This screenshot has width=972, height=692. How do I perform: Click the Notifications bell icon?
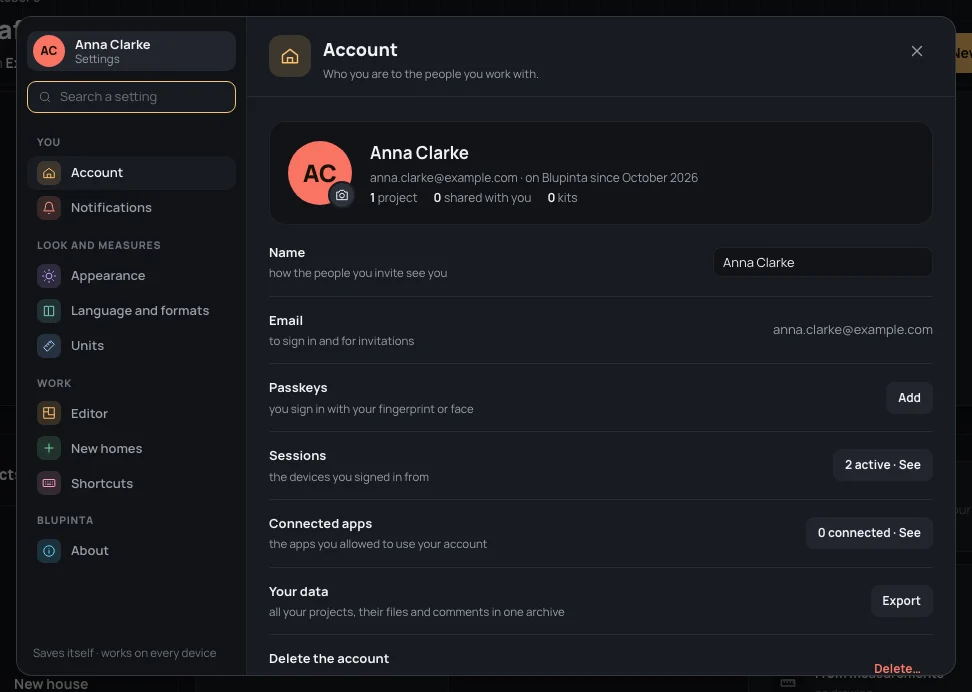pyautogui.click(x=49, y=208)
